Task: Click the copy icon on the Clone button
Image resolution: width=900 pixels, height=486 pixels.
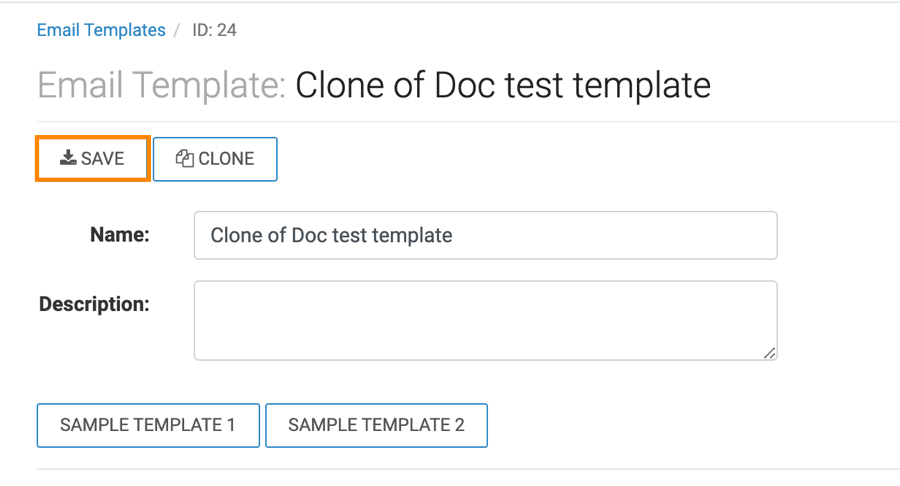Action: [184, 158]
